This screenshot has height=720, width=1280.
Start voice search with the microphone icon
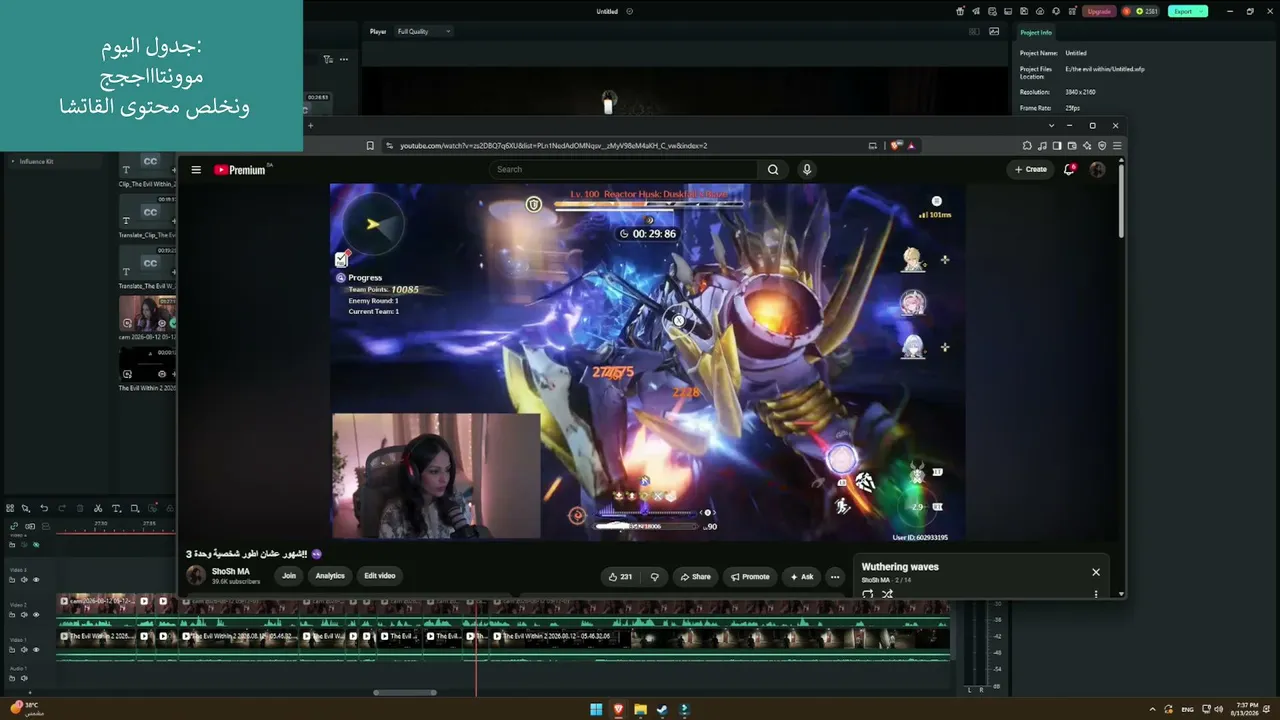point(806,169)
